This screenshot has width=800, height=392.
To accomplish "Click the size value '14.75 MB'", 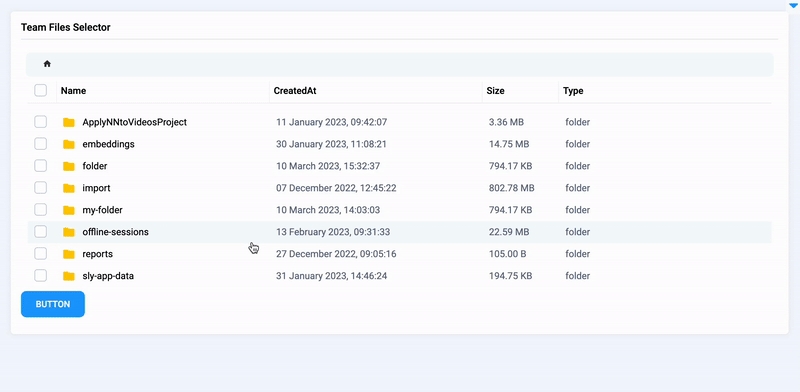I will tap(509, 144).
